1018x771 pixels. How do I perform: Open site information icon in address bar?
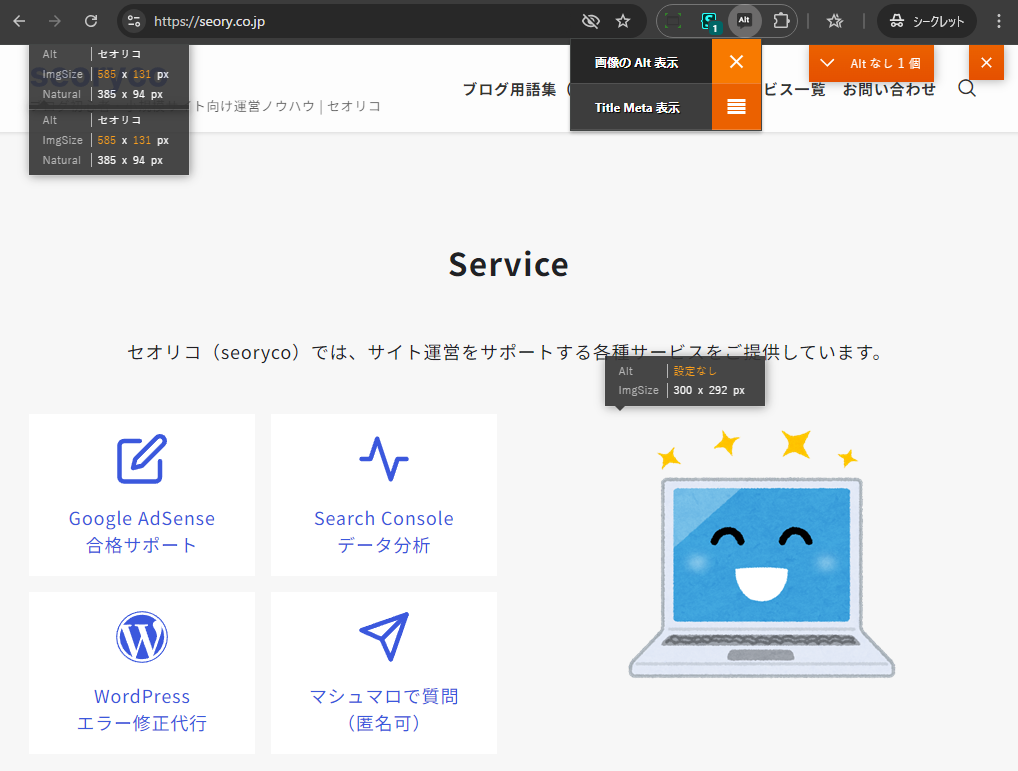click(134, 21)
